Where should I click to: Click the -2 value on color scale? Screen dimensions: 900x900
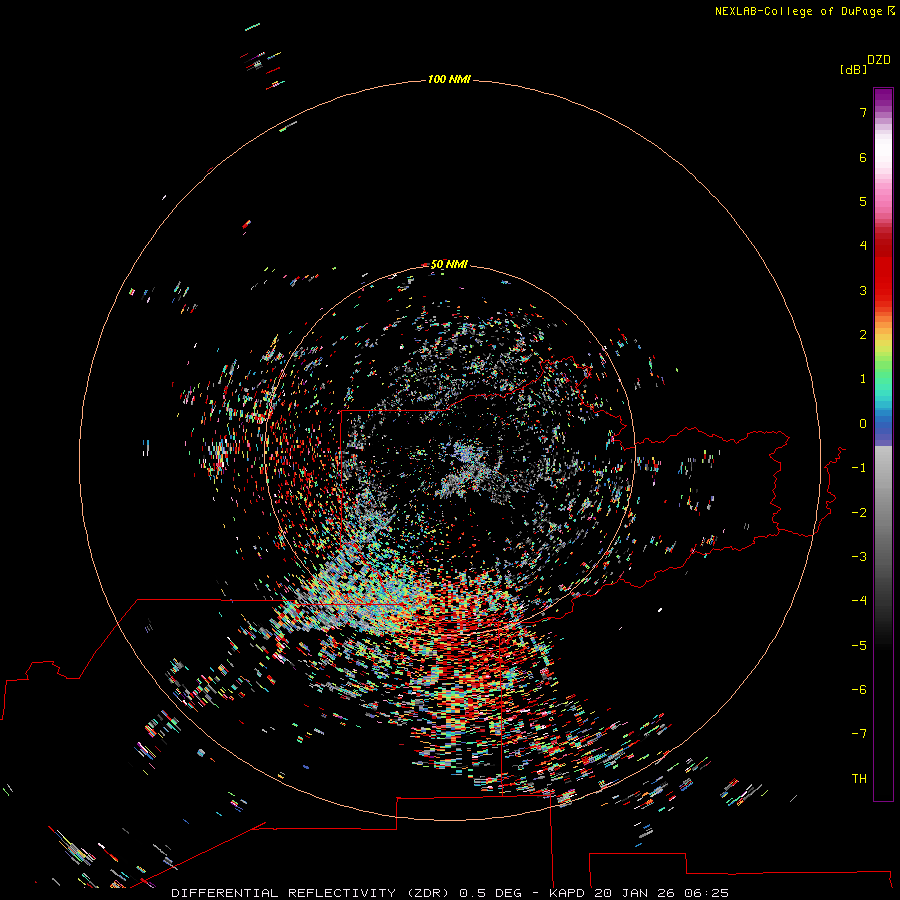pyautogui.click(x=859, y=513)
